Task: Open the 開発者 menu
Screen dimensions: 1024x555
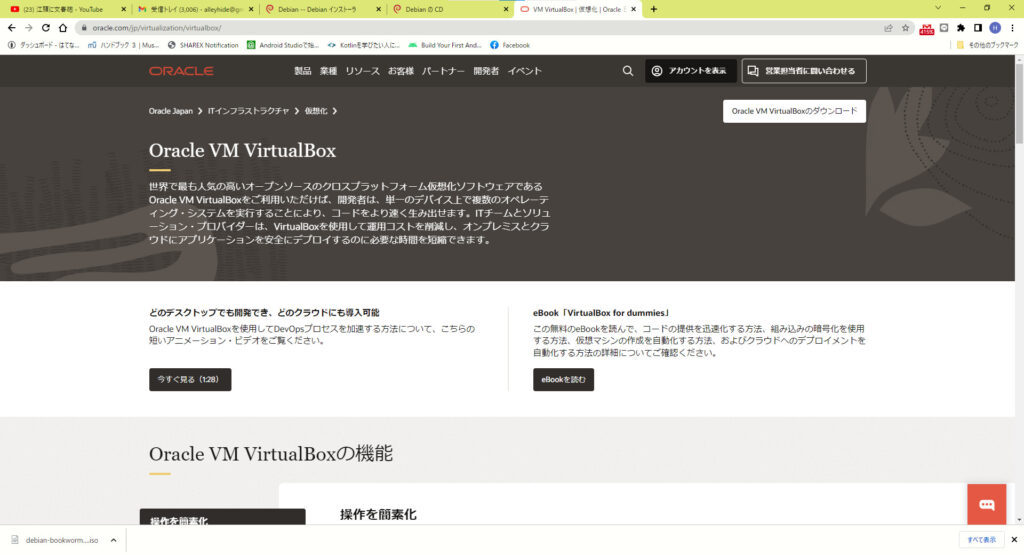Action: click(x=486, y=71)
